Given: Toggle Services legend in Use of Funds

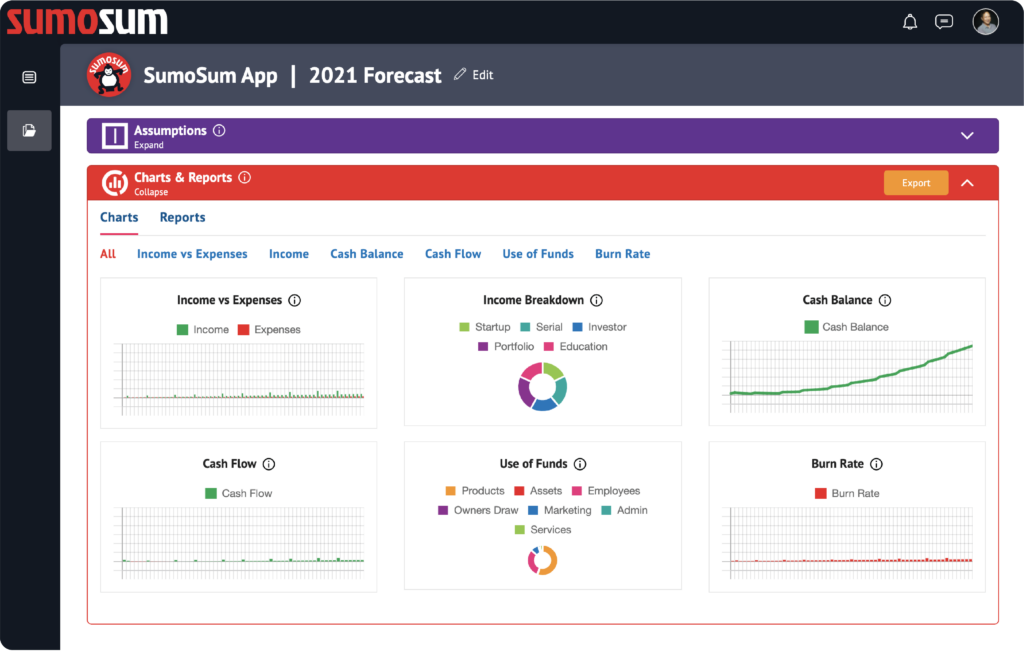Looking at the screenshot, I should click(543, 530).
